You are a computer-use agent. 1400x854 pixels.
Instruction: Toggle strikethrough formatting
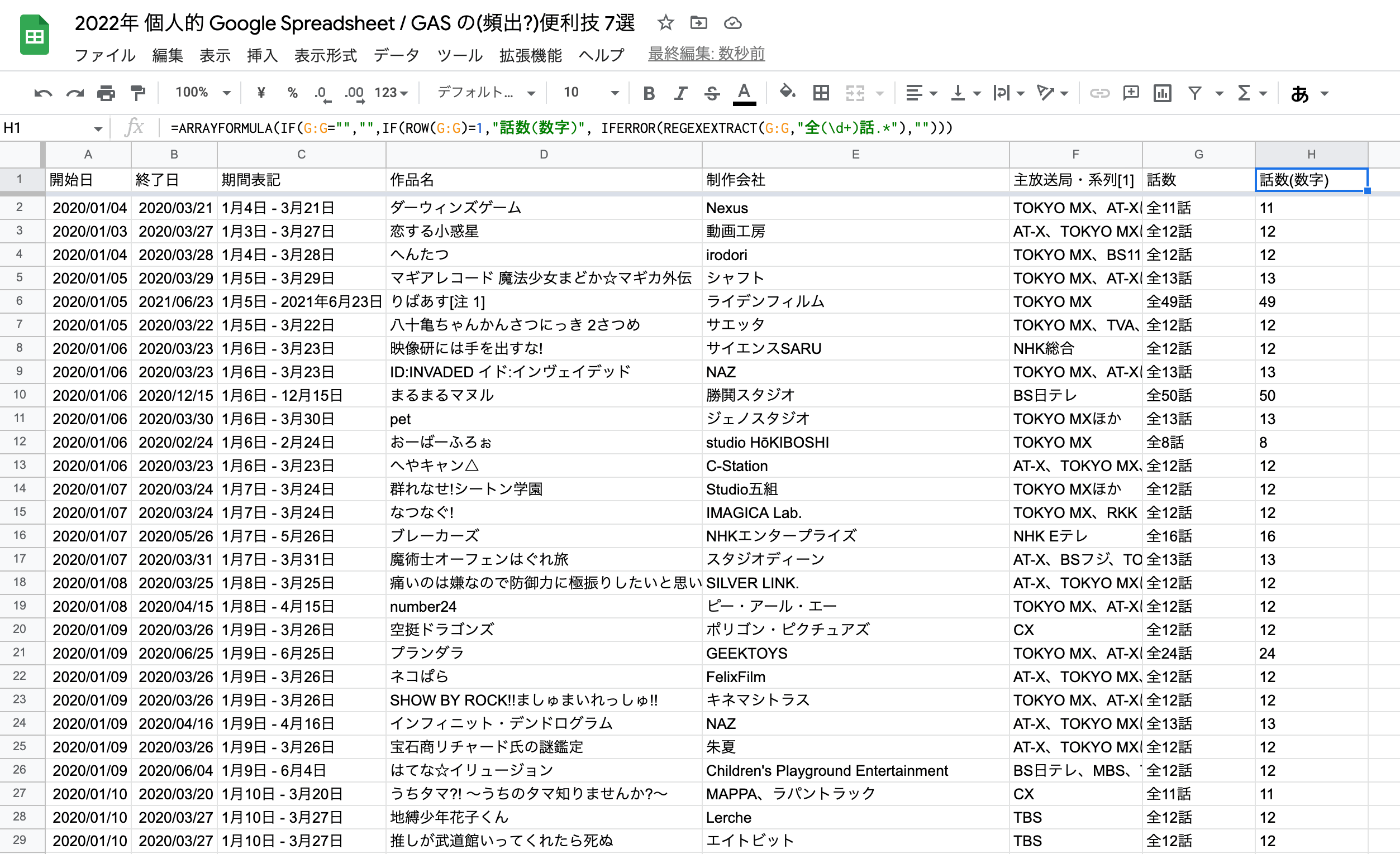coord(712,93)
